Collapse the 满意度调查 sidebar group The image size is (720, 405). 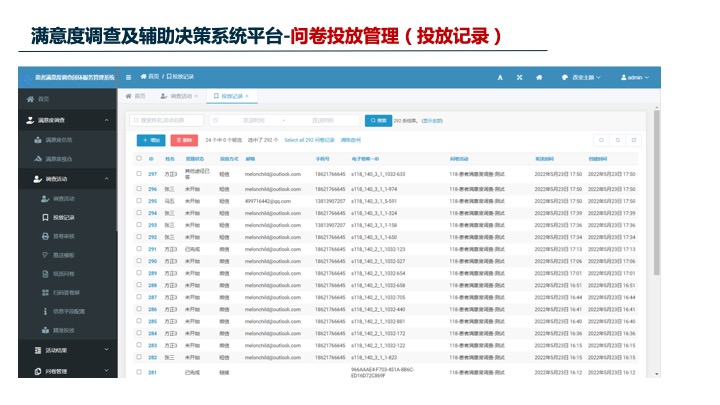pos(107,120)
